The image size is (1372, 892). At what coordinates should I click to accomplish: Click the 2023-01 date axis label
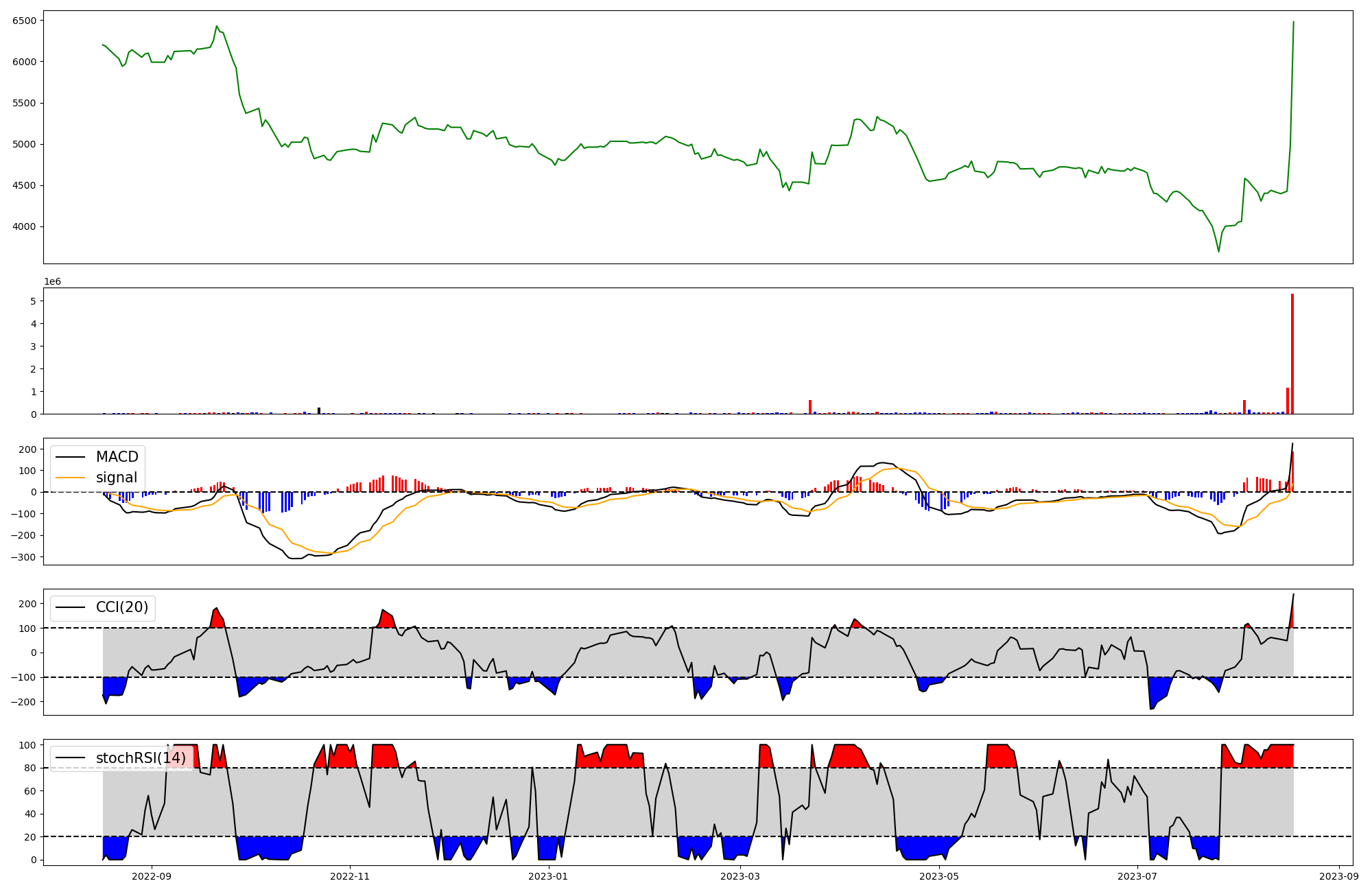click(549, 876)
